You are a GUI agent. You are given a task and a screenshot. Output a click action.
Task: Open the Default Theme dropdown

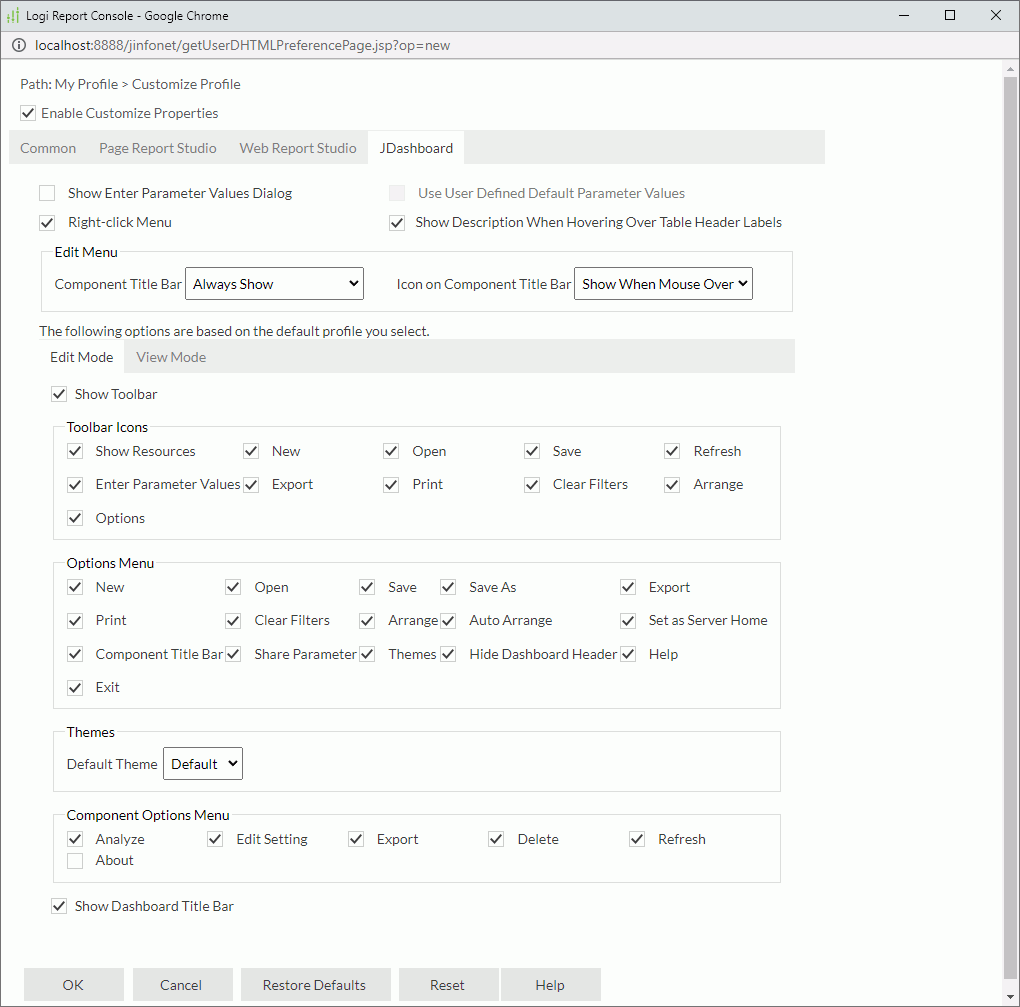pos(202,763)
